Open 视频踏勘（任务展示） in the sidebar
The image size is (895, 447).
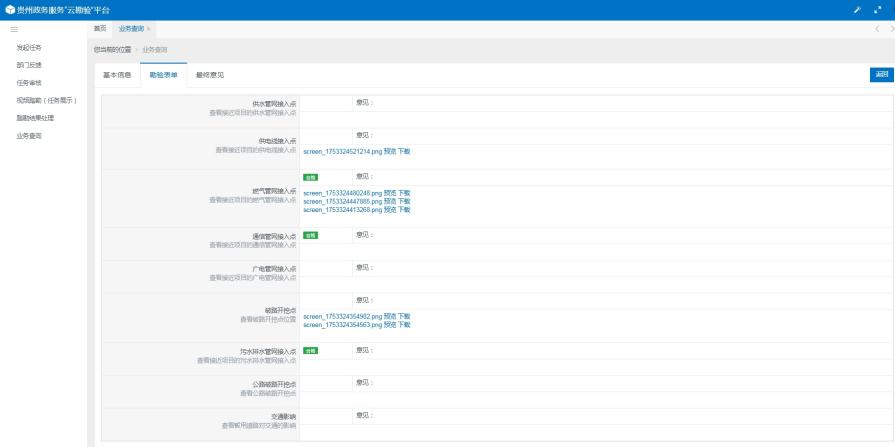[46, 100]
